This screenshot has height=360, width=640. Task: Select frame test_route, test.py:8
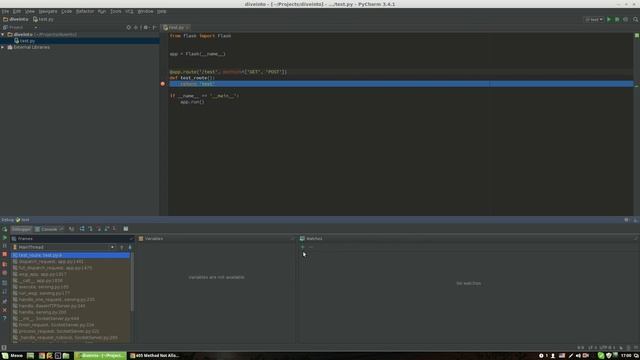(70, 255)
